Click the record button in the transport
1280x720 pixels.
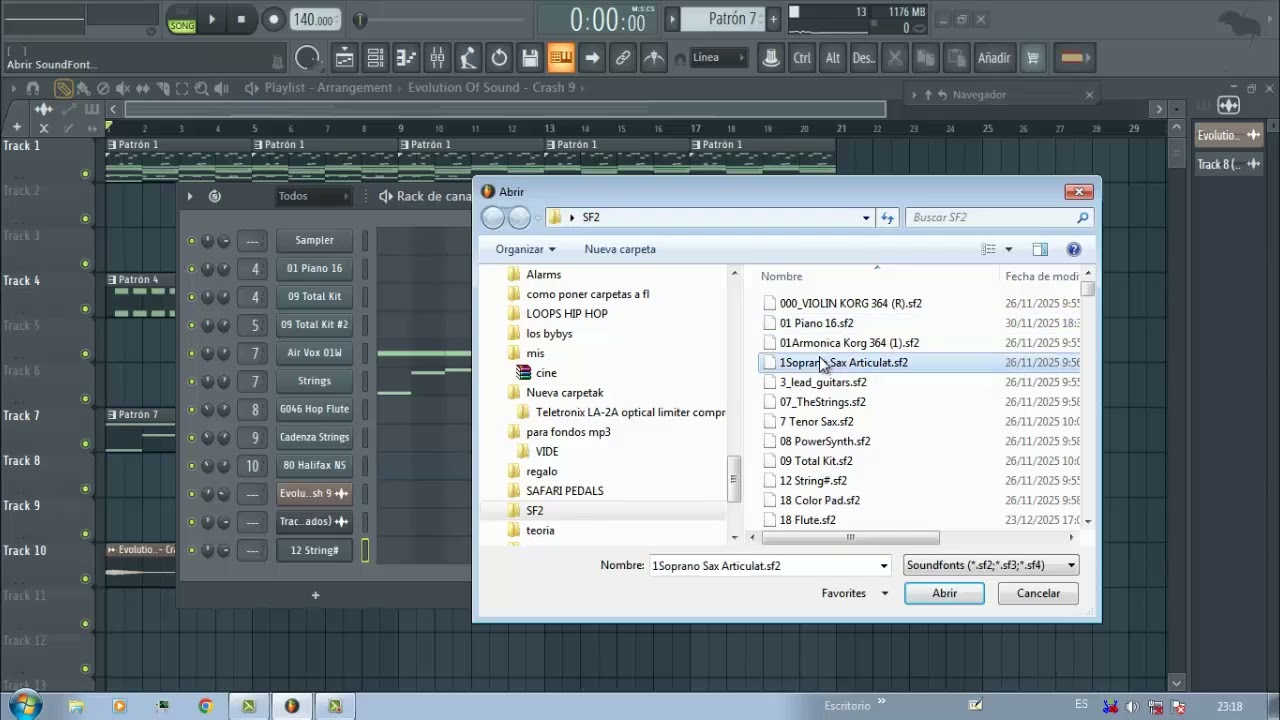tap(274, 19)
